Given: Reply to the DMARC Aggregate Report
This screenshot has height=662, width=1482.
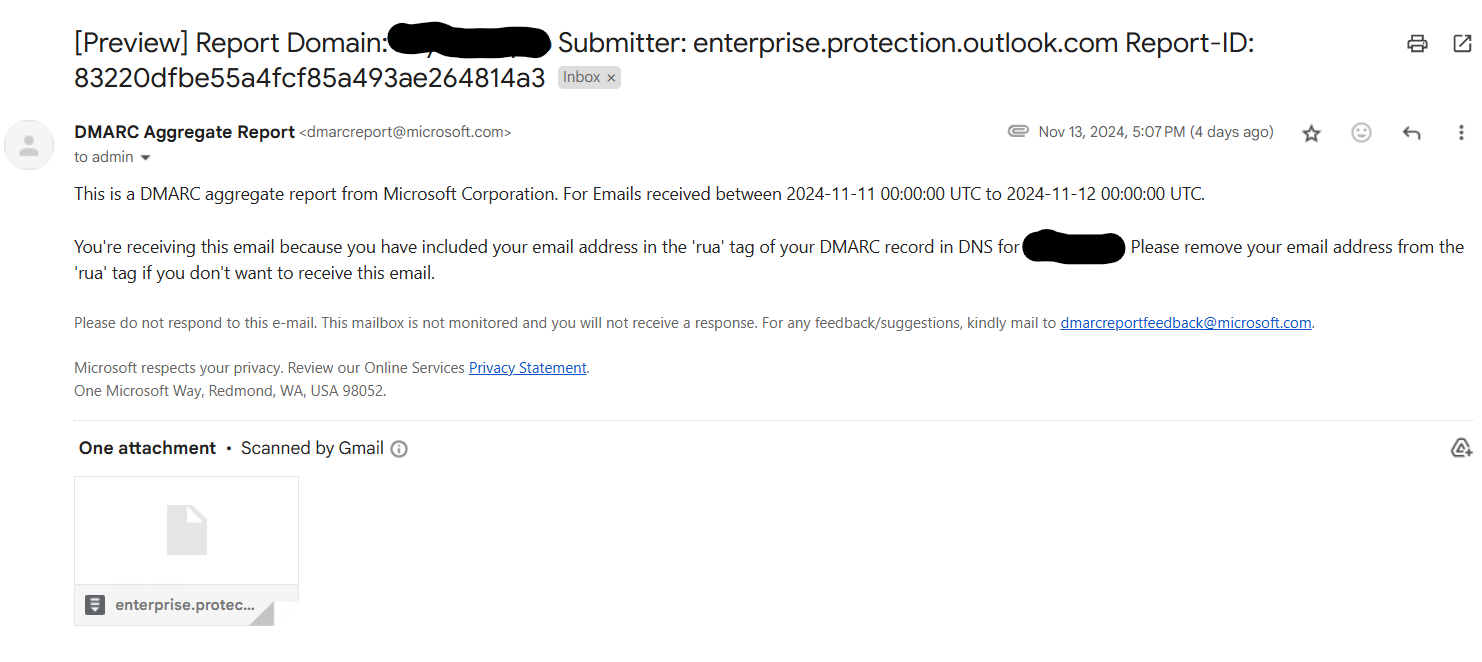Looking at the screenshot, I should (x=1411, y=133).
